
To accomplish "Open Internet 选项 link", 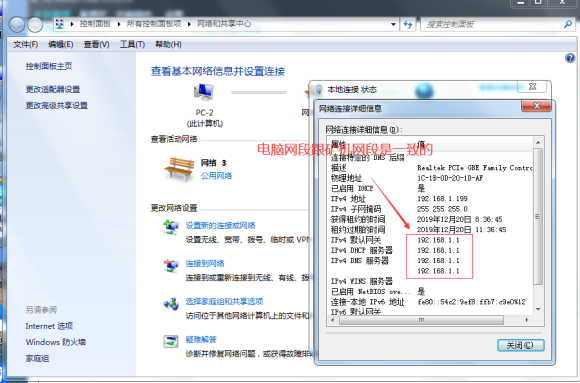I will tap(49, 326).
